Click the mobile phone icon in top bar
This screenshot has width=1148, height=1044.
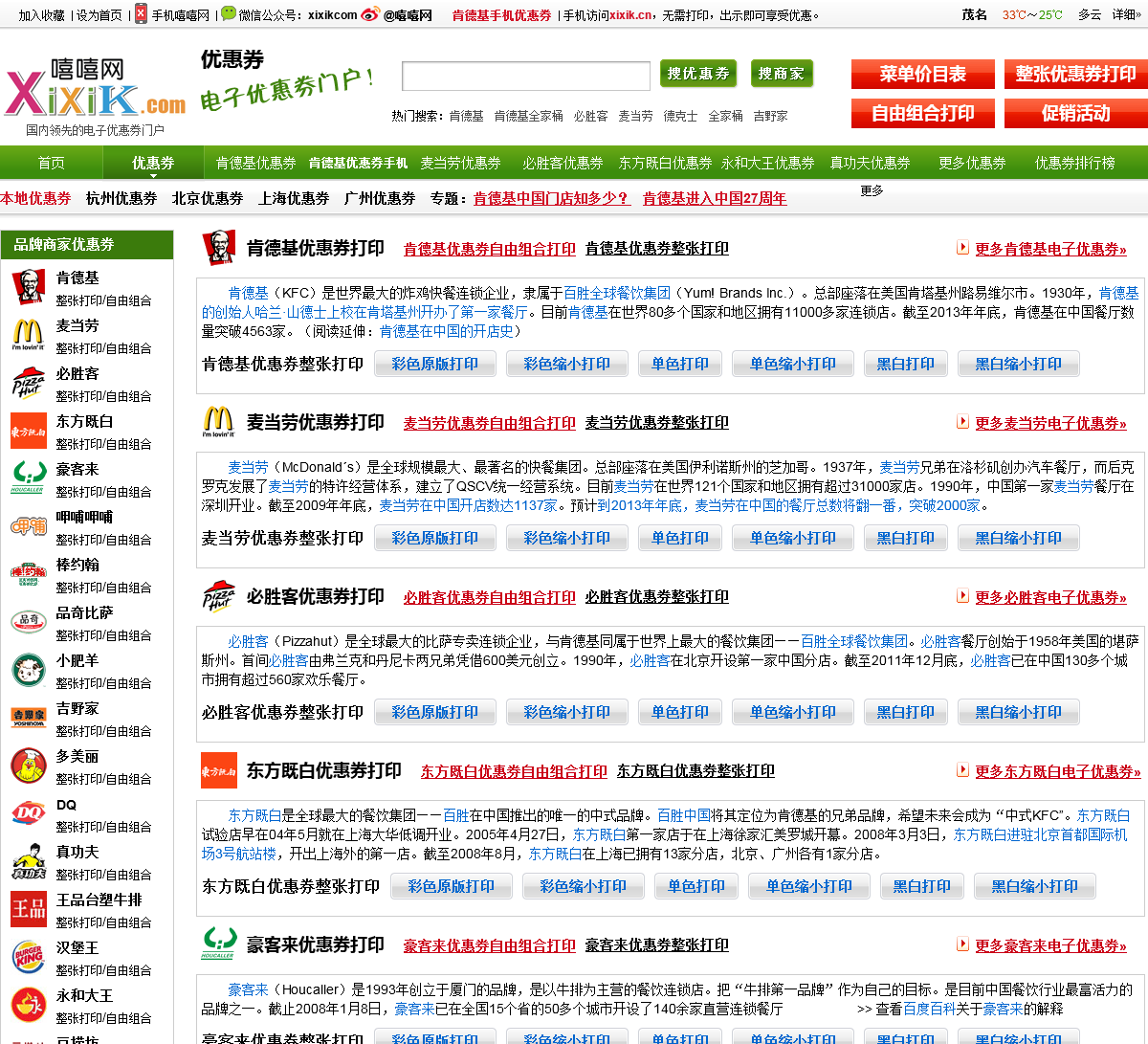click(x=141, y=14)
